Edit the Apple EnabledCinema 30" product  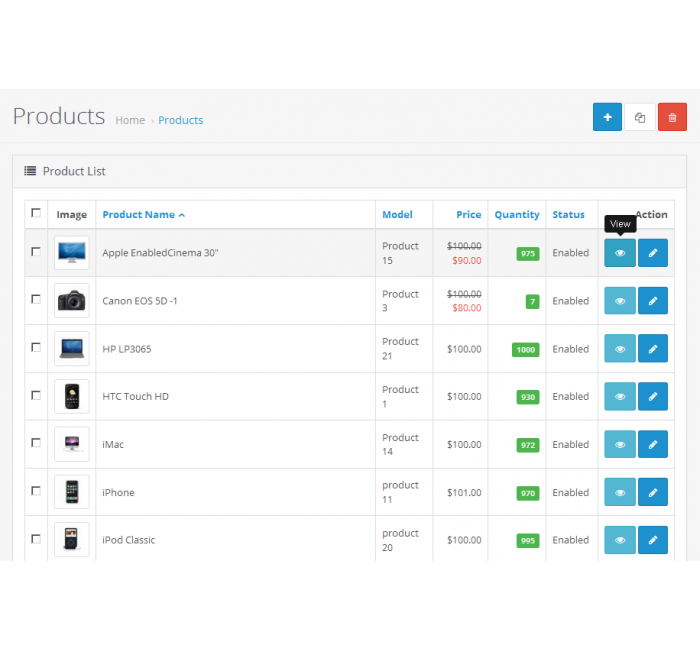[x=653, y=253]
